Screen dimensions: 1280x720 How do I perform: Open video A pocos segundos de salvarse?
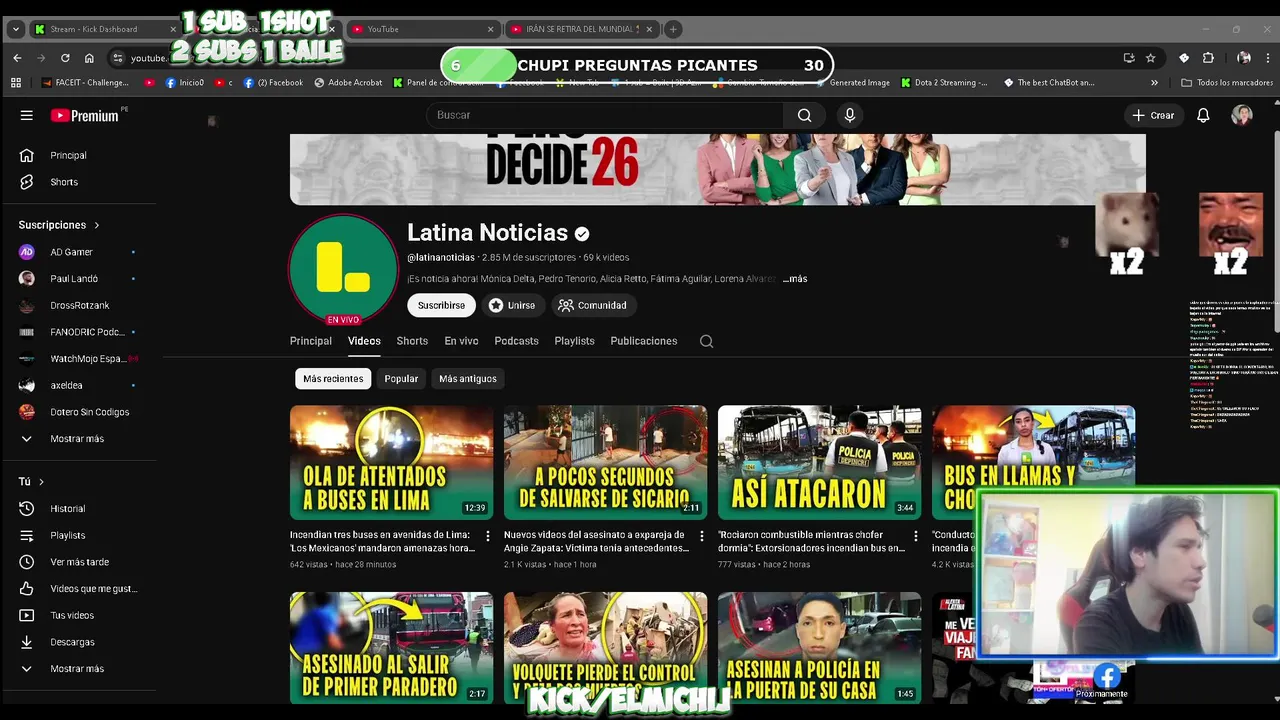tap(605, 462)
